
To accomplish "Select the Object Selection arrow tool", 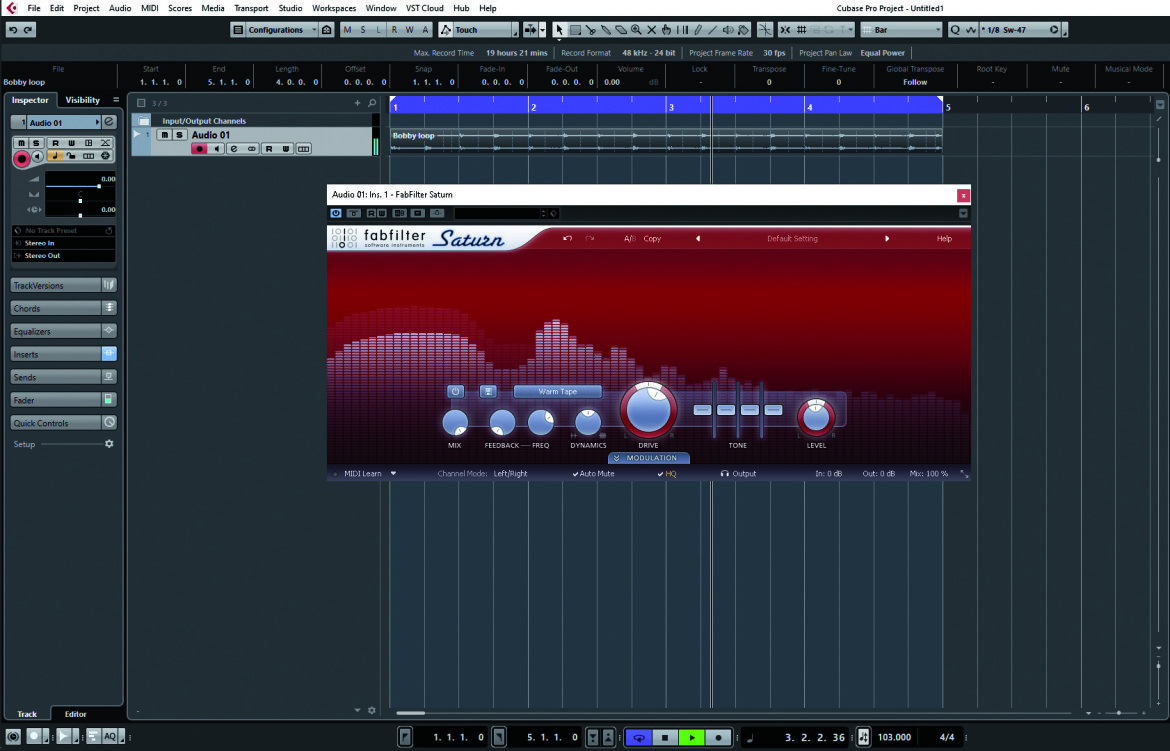I will tap(560, 30).
